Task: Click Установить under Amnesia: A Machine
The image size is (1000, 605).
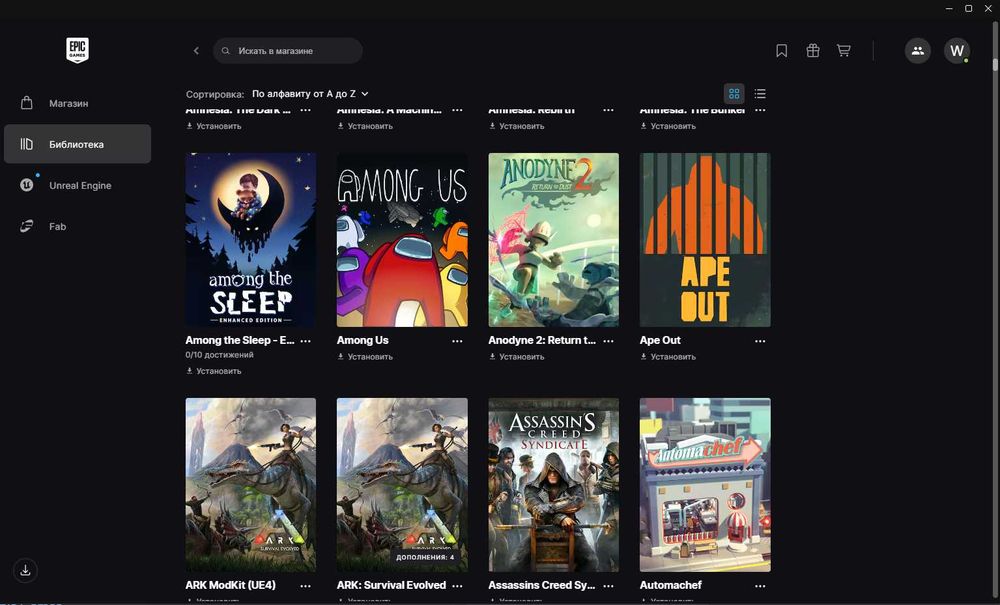Action: [365, 126]
